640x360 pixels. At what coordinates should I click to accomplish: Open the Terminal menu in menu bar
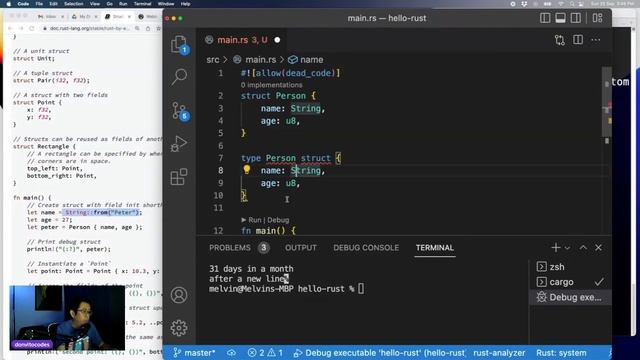point(142,4)
